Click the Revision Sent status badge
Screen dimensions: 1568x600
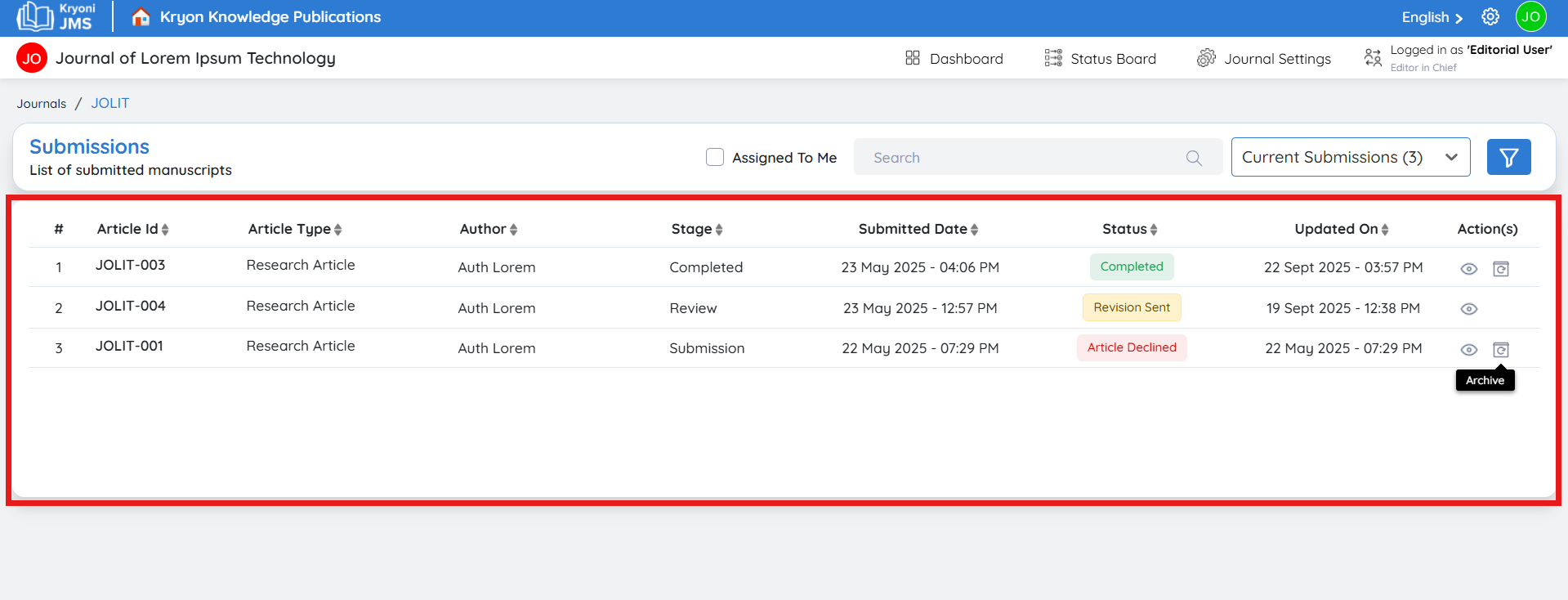tap(1132, 307)
